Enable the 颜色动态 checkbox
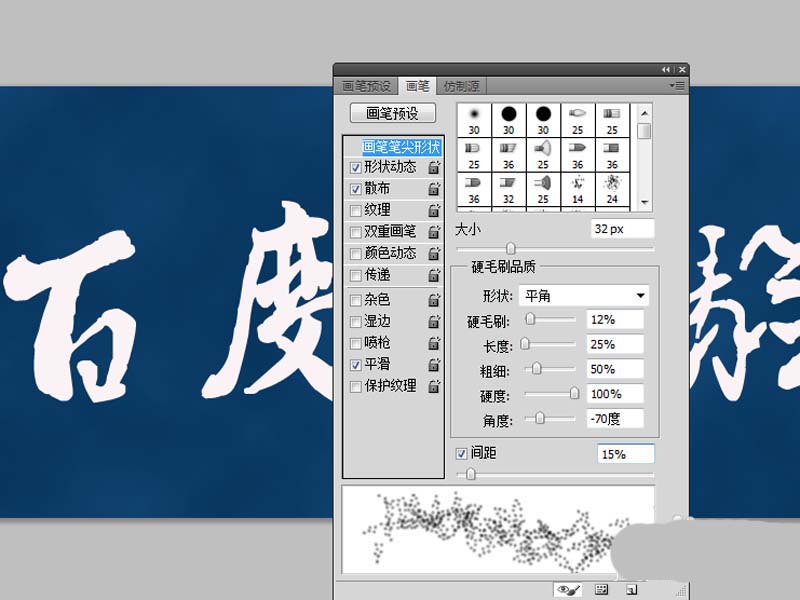 click(x=356, y=254)
